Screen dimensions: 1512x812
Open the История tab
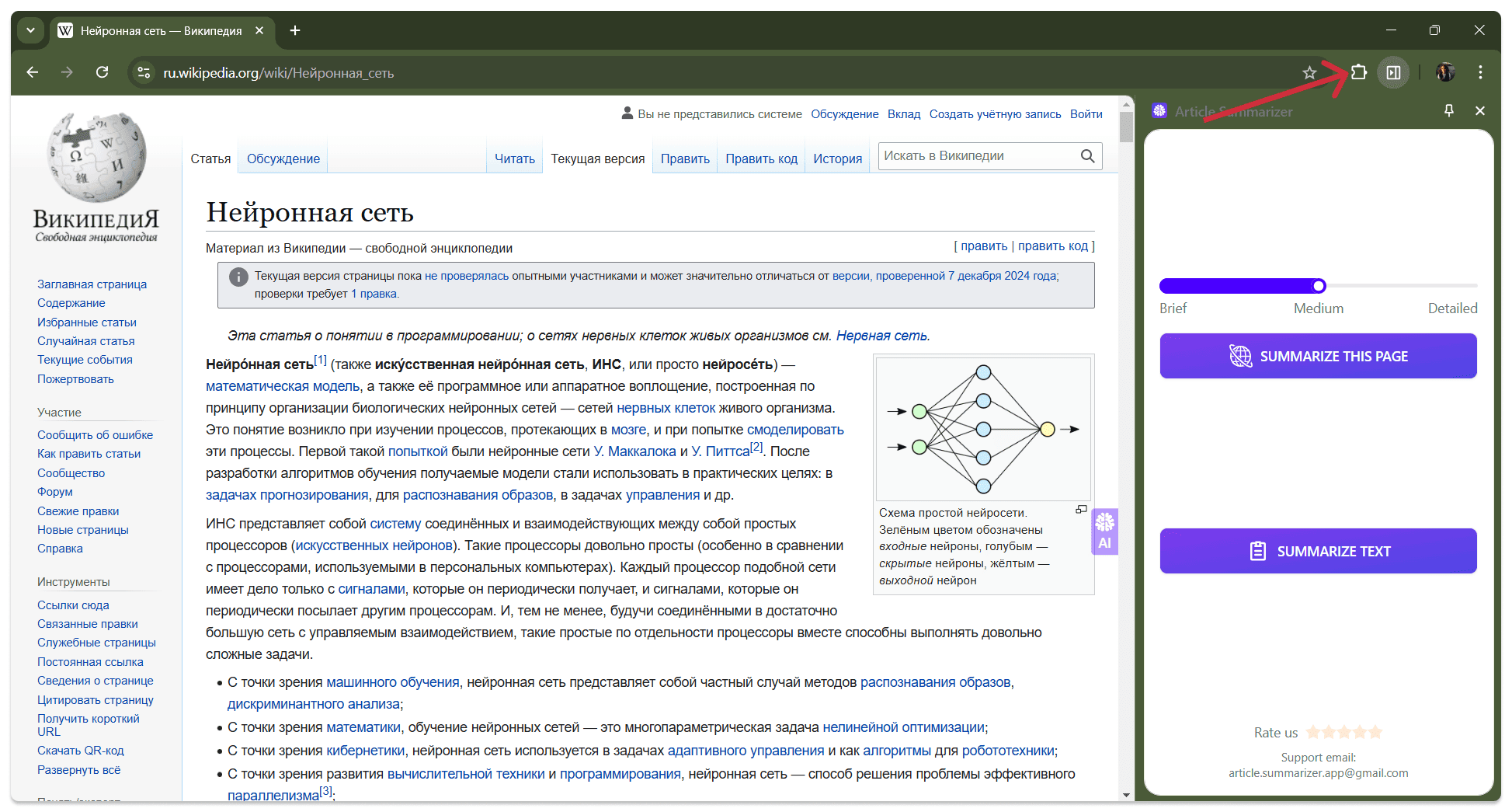(837, 159)
